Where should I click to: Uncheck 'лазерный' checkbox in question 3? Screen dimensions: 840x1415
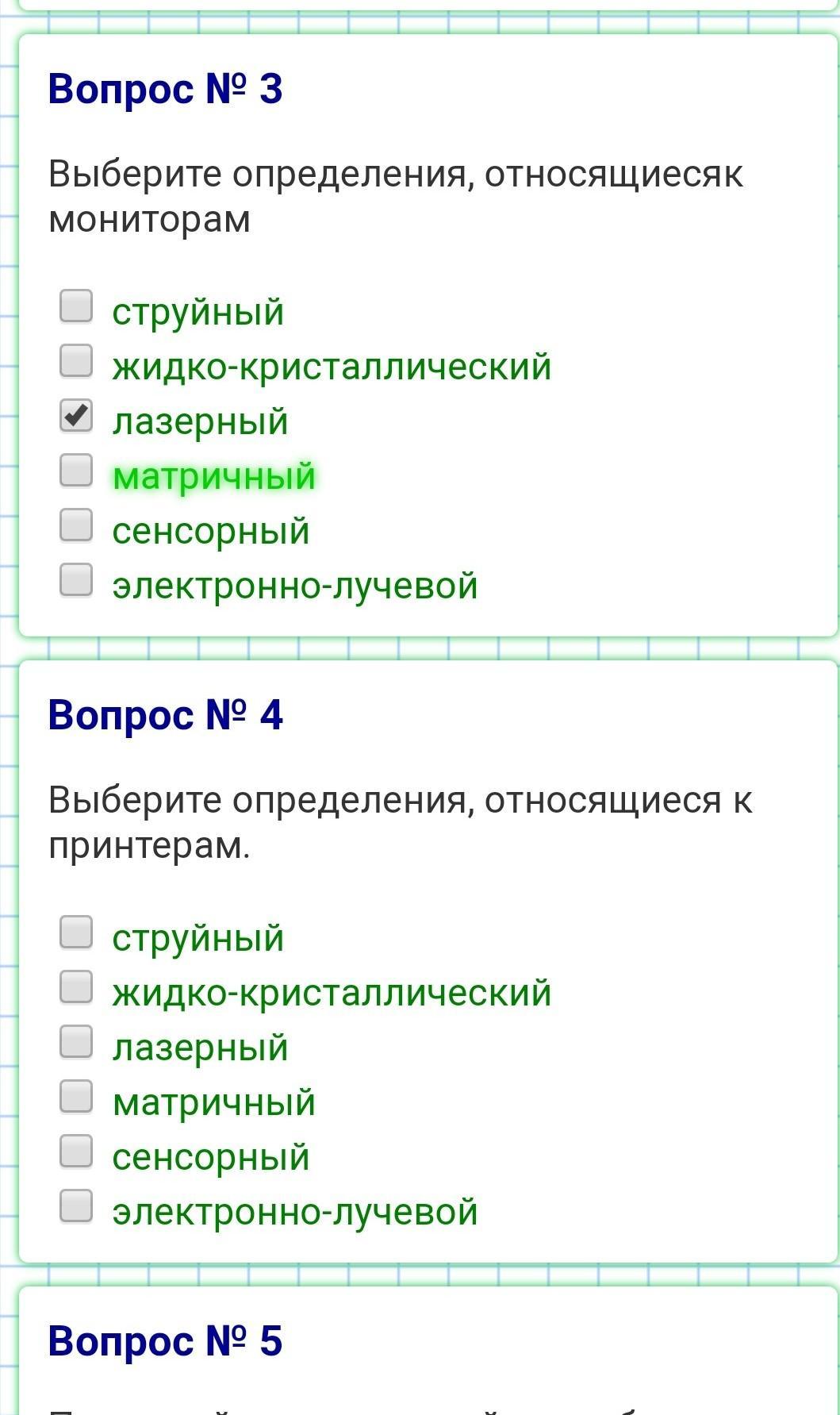[76, 416]
